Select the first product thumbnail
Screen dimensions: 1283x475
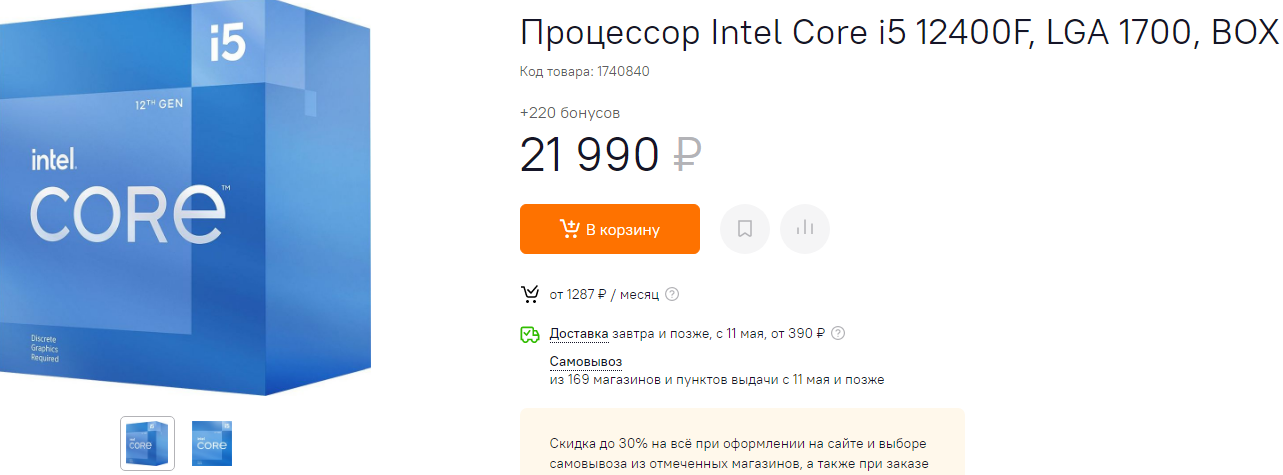(148, 443)
